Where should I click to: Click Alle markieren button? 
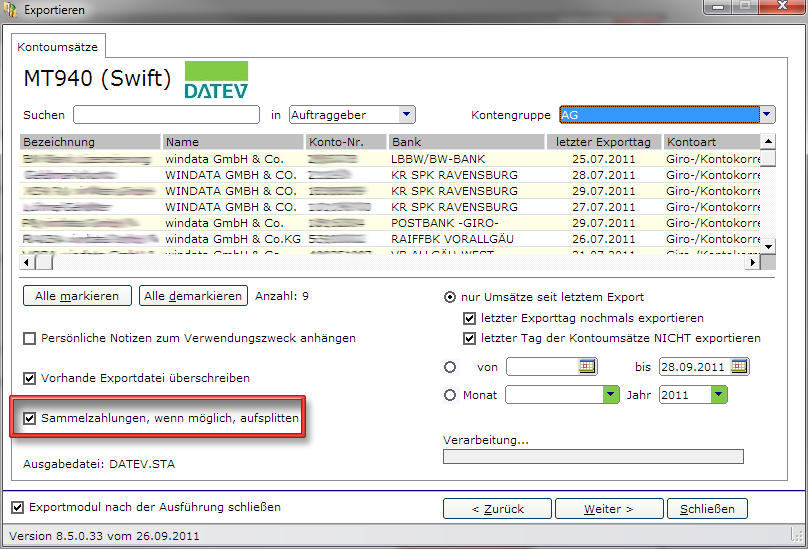tap(77, 296)
